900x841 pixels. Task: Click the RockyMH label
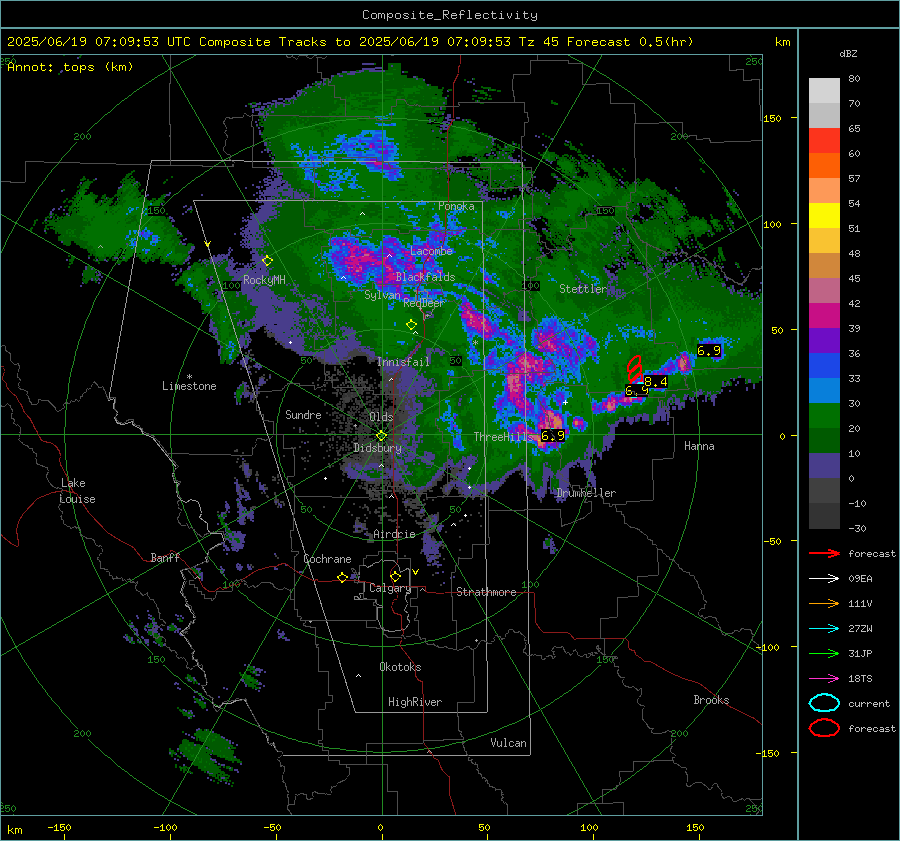[x=264, y=280]
